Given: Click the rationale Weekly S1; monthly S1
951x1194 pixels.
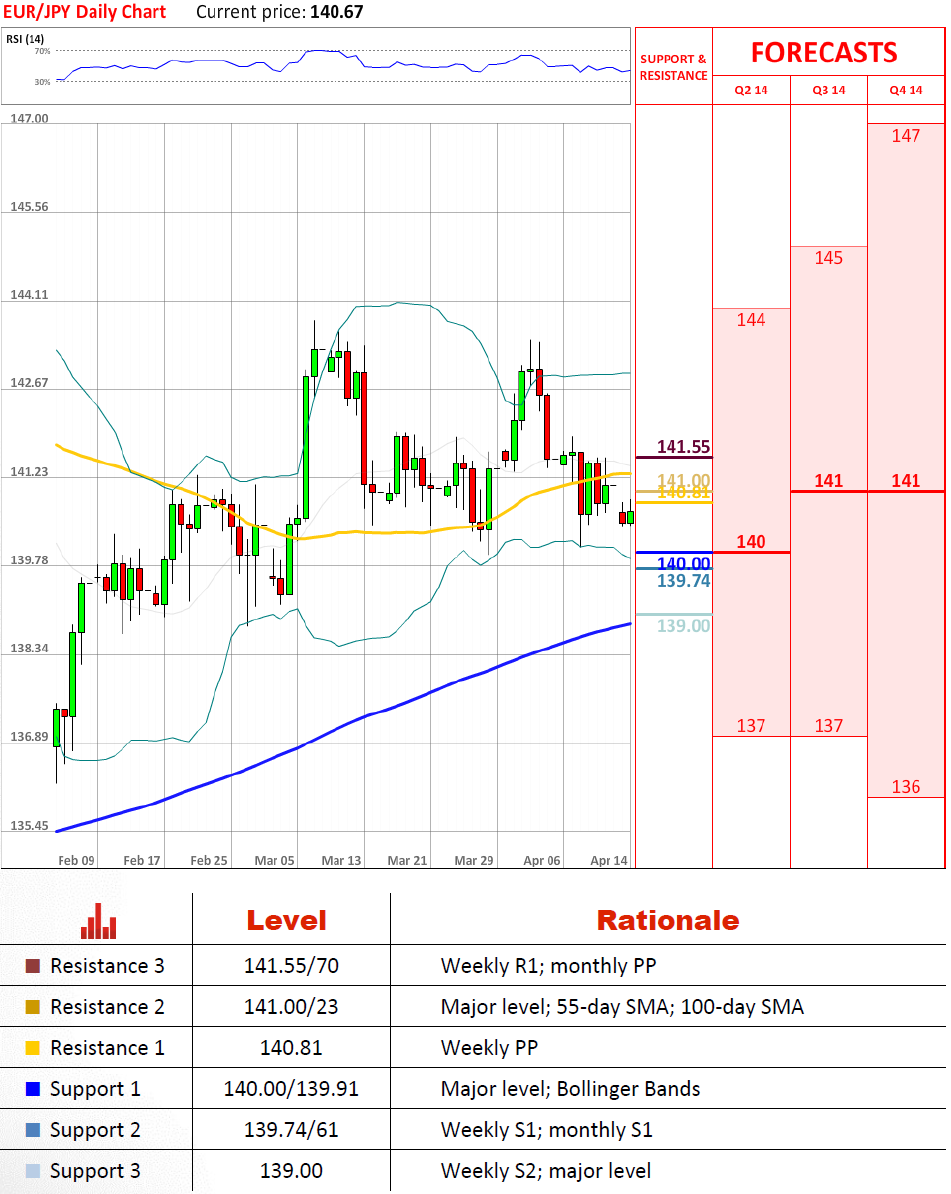Looking at the screenshot, I should click(547, 1131).
